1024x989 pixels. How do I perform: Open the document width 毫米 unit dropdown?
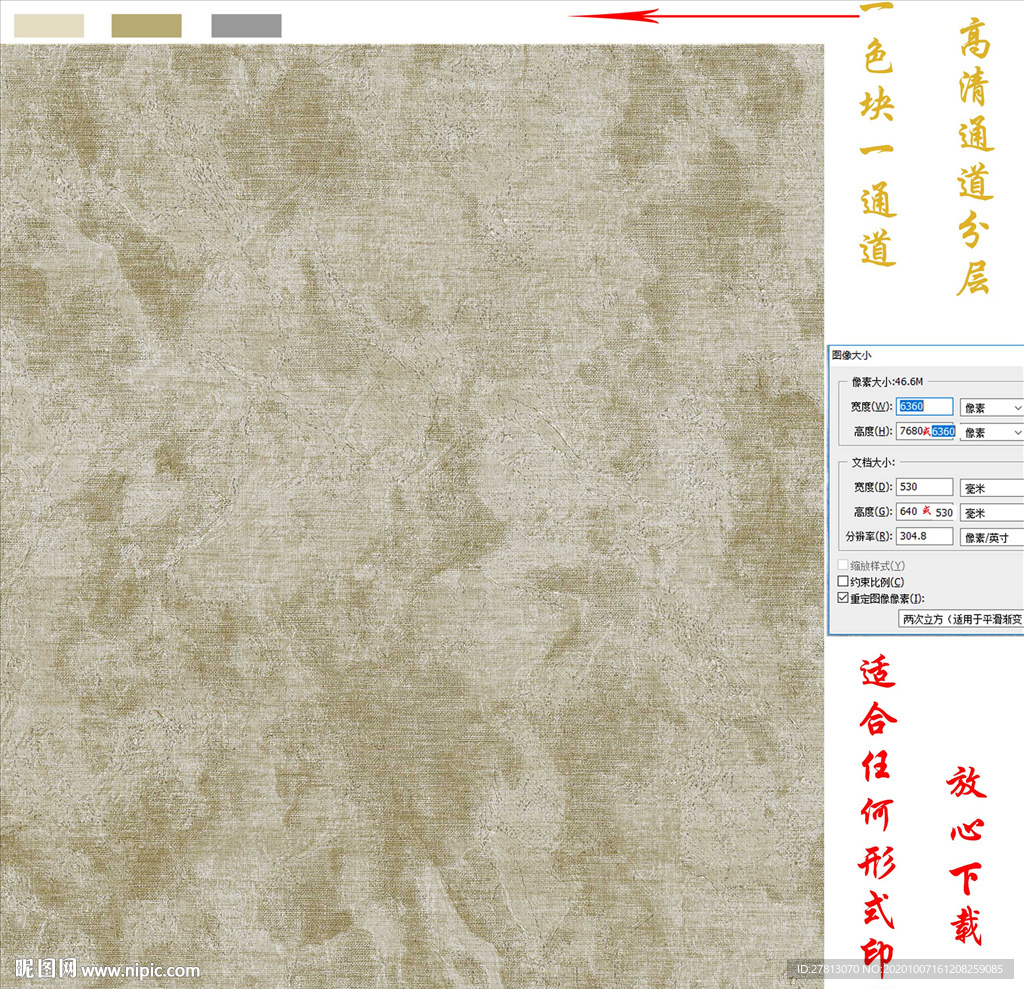tap(991, 487)
